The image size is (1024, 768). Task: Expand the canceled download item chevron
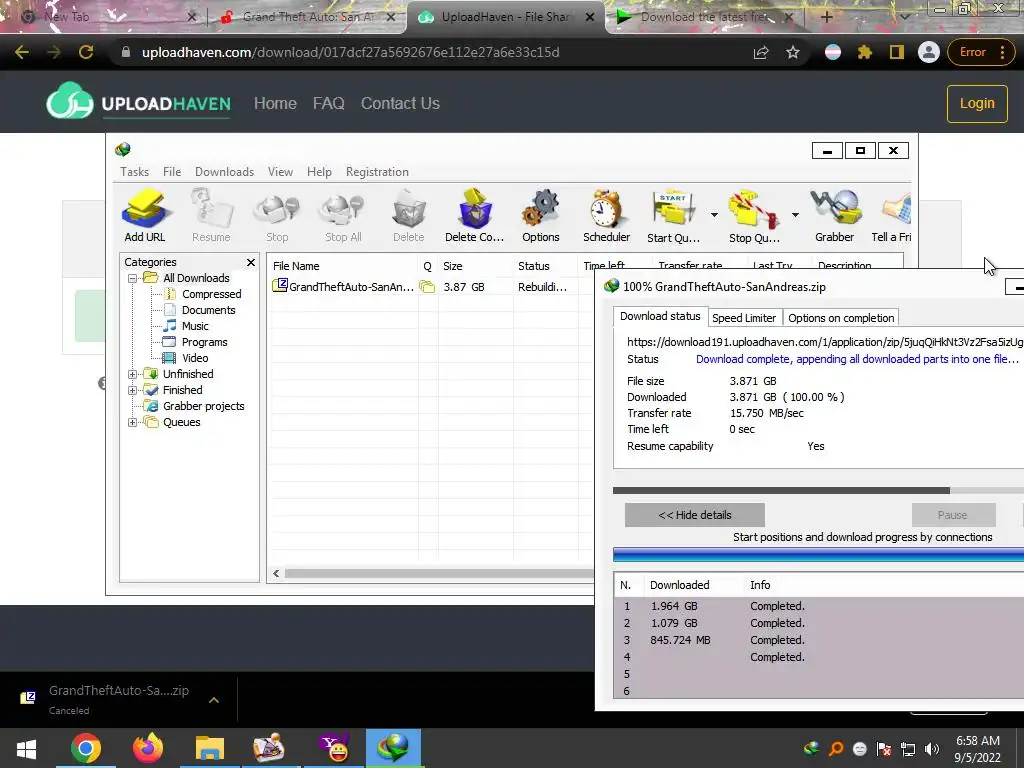[214, 700]
